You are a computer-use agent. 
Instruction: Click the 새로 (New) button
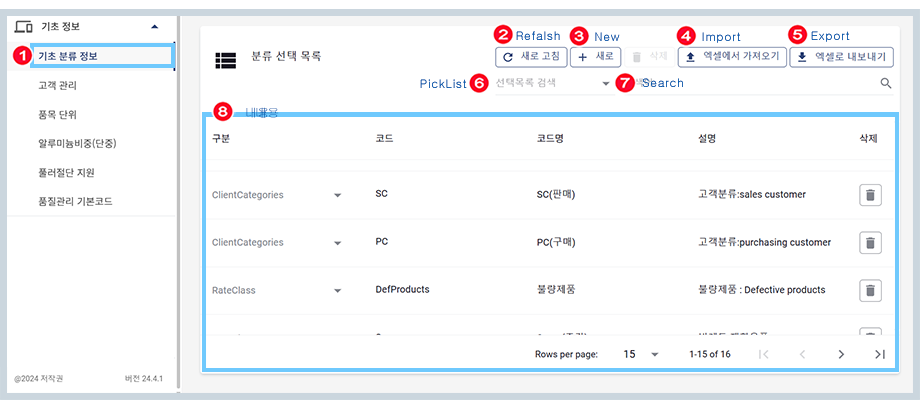596,57
